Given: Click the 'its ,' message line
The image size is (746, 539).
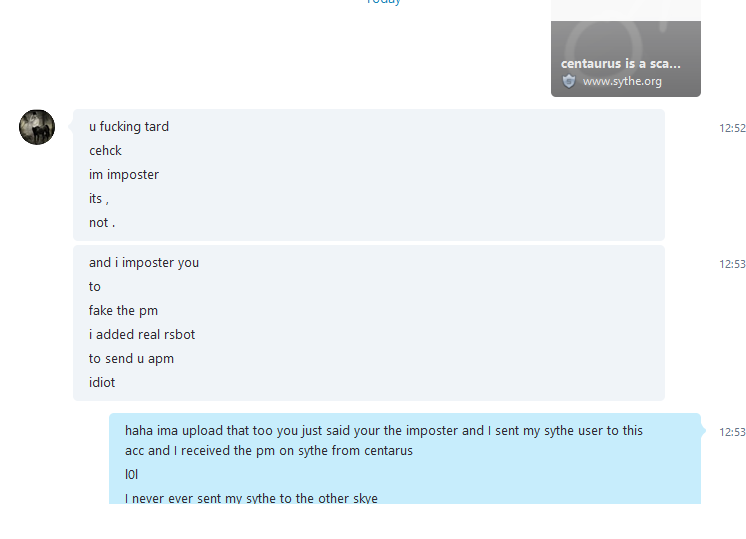Looking at the screenshot, I should tap(98, 198).
